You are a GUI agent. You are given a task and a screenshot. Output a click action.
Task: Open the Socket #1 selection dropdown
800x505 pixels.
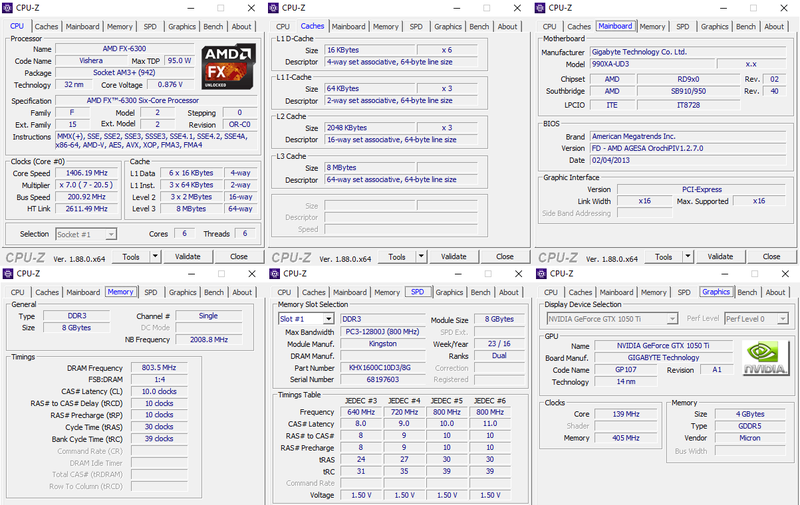[x=84, y=234]
